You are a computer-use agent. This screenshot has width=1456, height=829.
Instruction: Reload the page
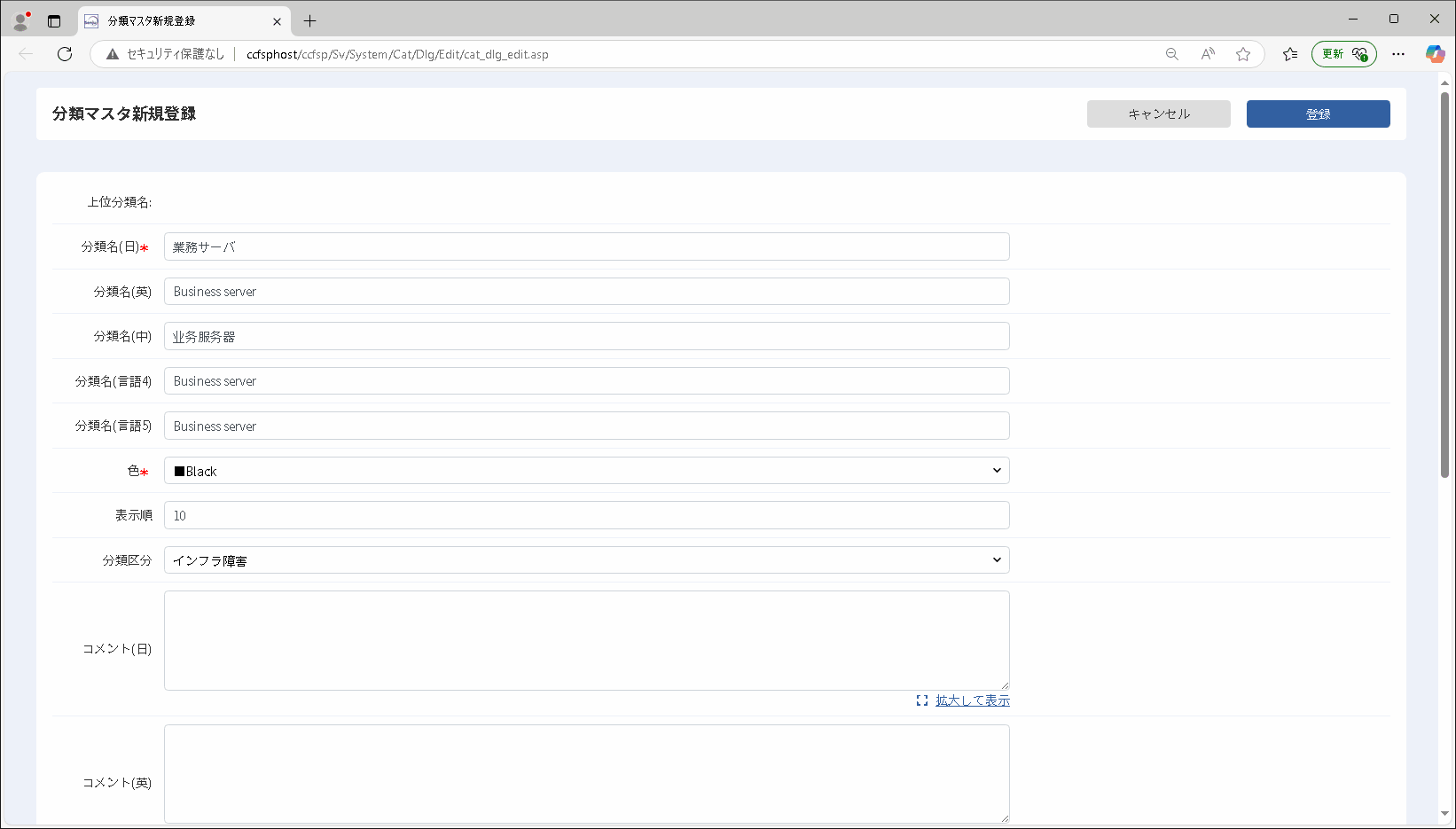point(65,54)
